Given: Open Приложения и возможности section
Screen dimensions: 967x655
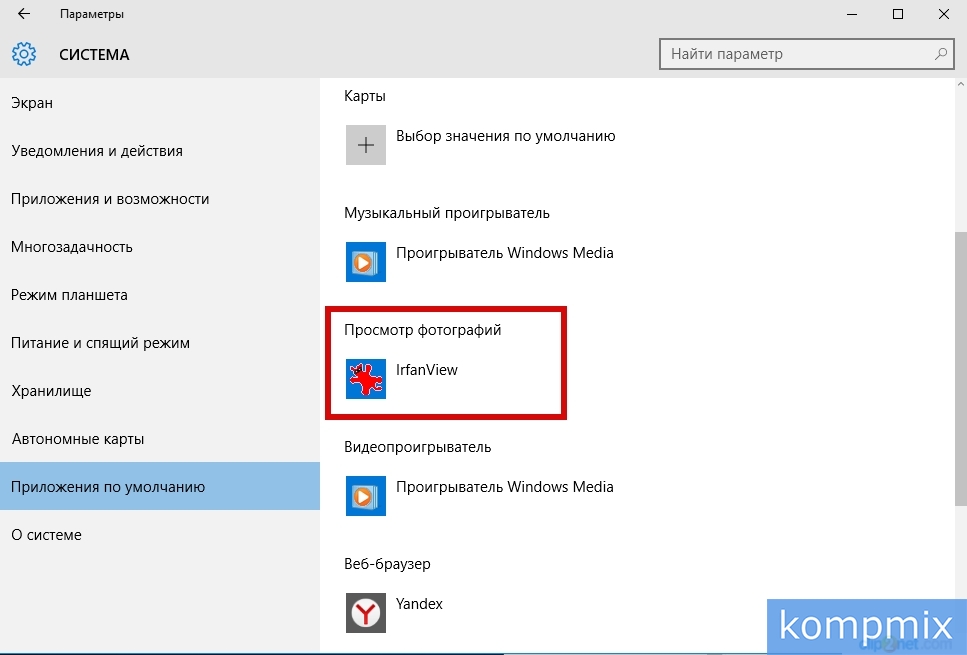Looking at the screenshot, I should click(x=160, y=199).
